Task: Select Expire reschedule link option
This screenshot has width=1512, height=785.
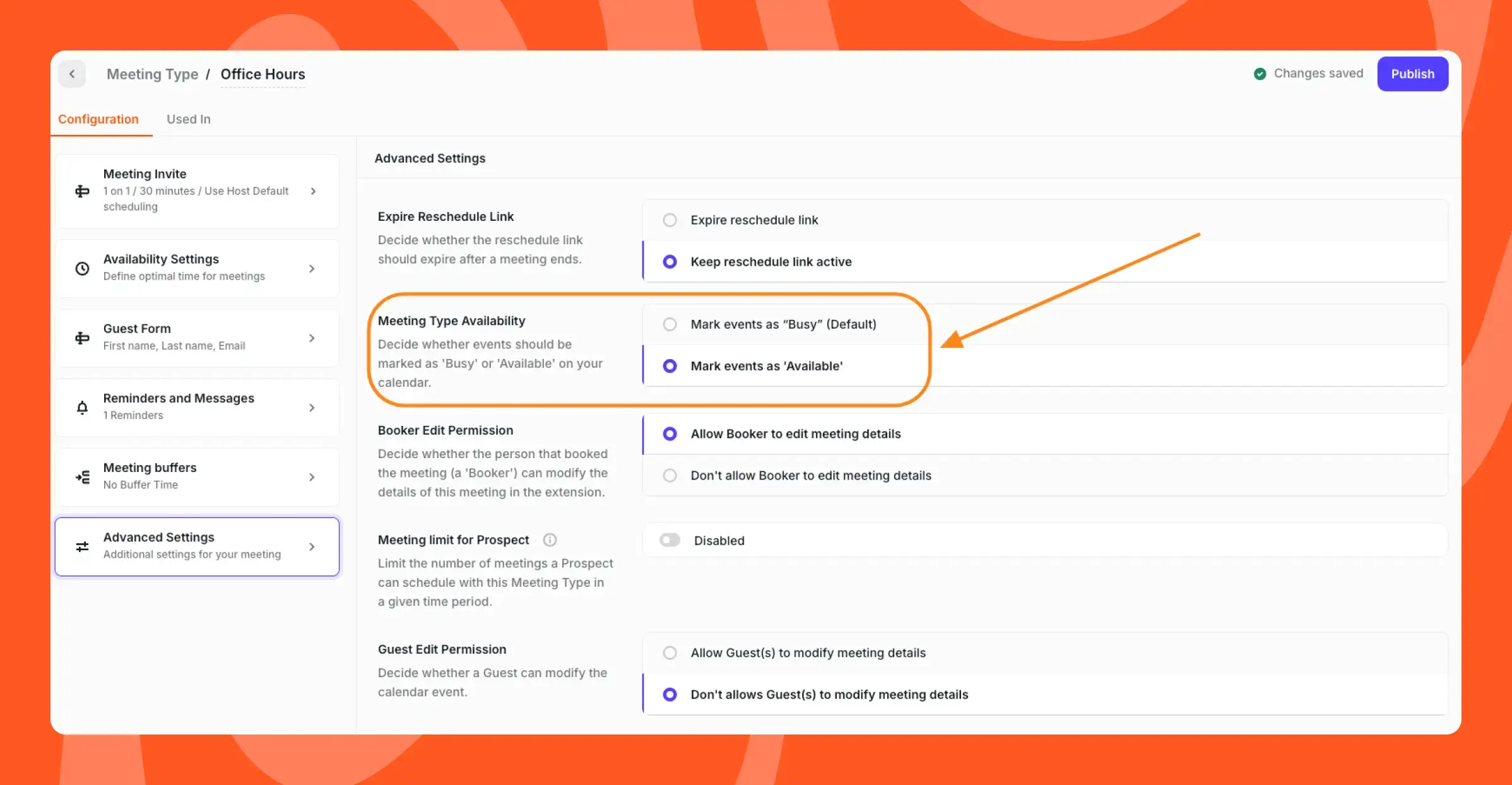Action: point(1045,220)
